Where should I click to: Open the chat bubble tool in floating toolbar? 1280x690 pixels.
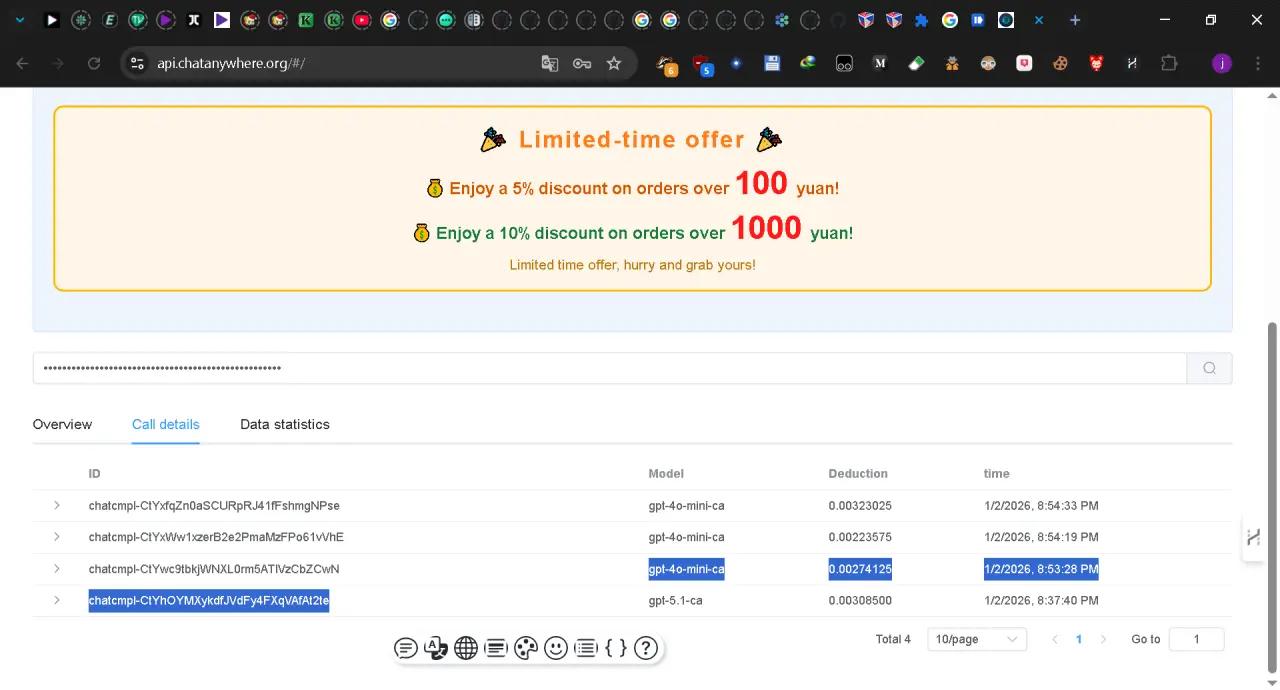click(406, 648)
